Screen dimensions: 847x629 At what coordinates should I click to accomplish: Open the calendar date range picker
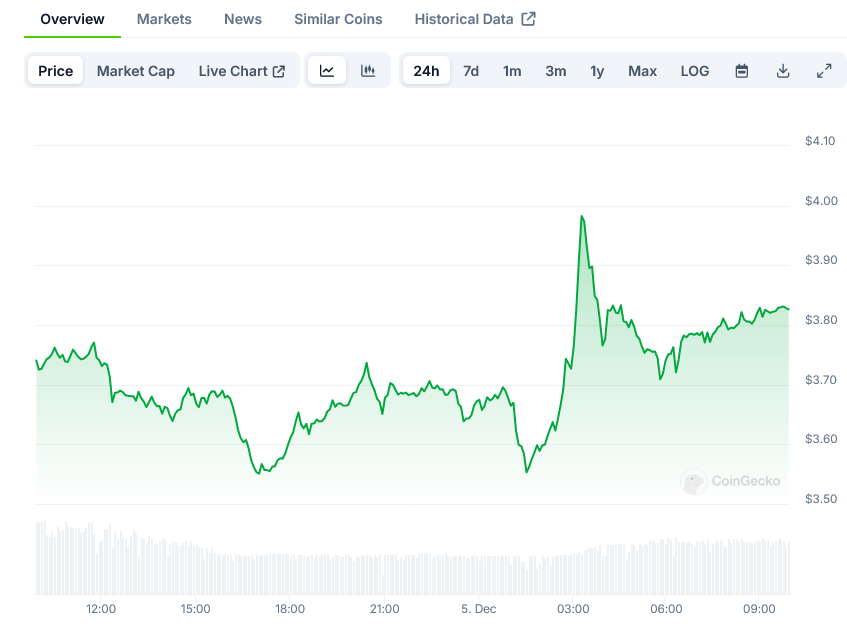pos(742,71)
